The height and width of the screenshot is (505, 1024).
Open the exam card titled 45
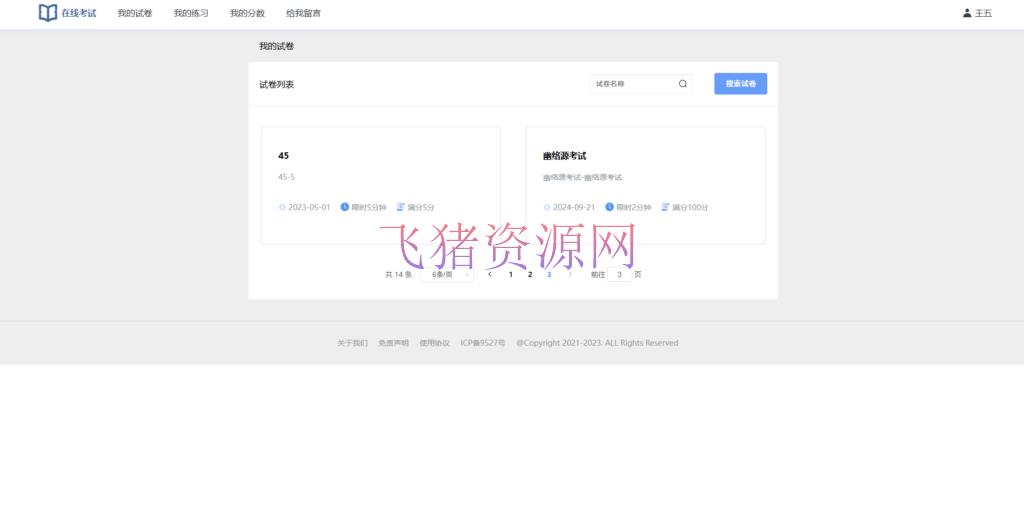pos(381,186)
